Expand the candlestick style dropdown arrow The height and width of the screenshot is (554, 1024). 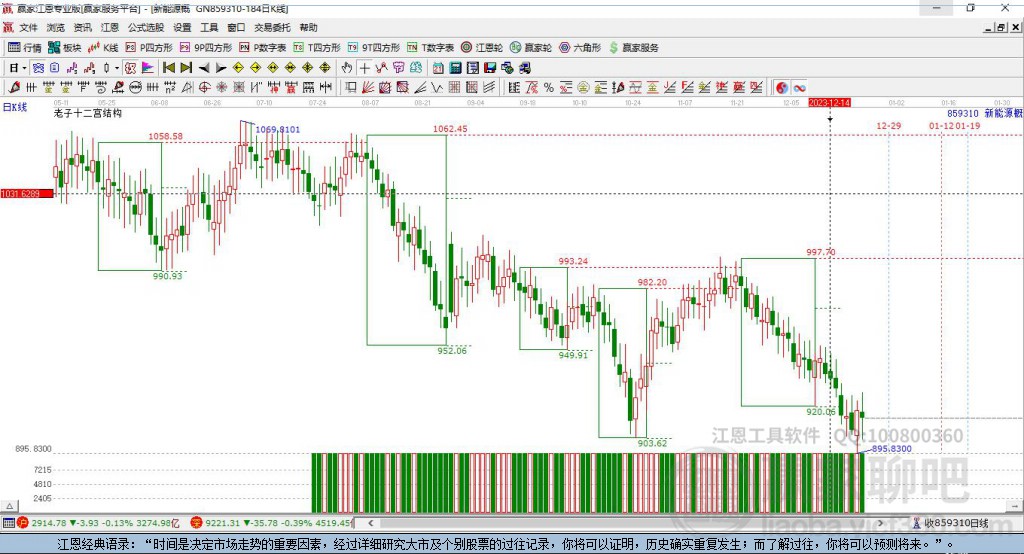pos(117,68)
